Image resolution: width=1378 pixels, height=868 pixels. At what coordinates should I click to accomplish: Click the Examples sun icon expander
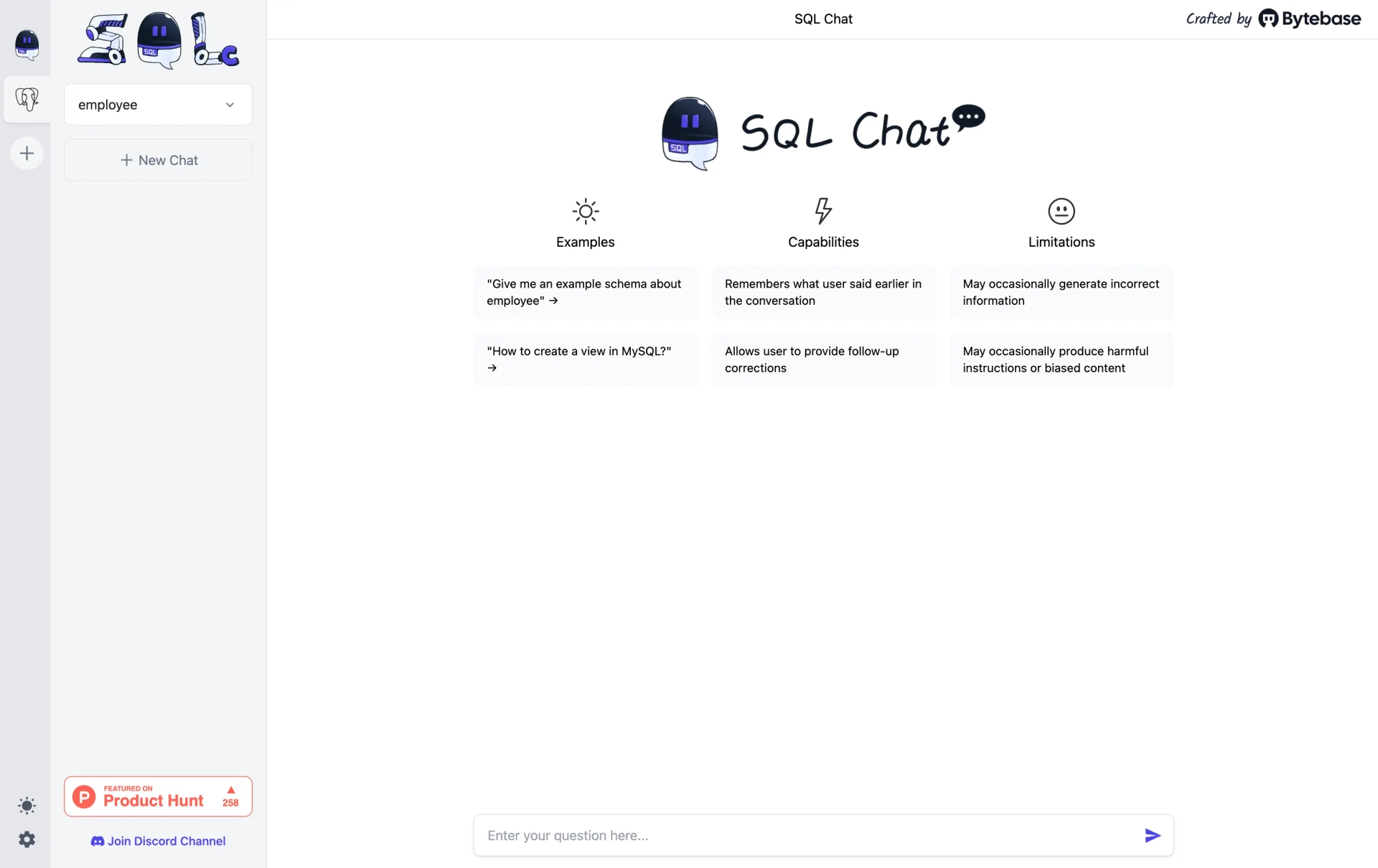pyautogui.click(x=585, y=211)
